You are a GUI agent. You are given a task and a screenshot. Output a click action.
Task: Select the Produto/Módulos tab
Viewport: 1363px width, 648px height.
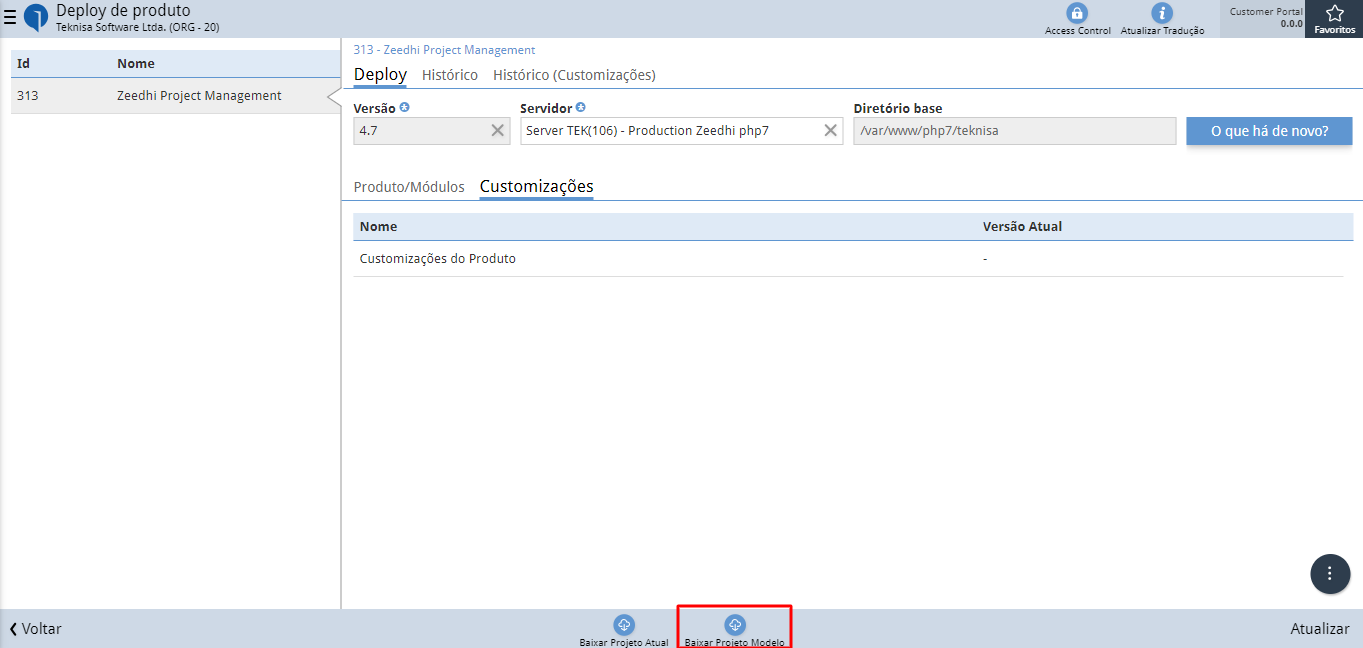click(x=409, y=187)
